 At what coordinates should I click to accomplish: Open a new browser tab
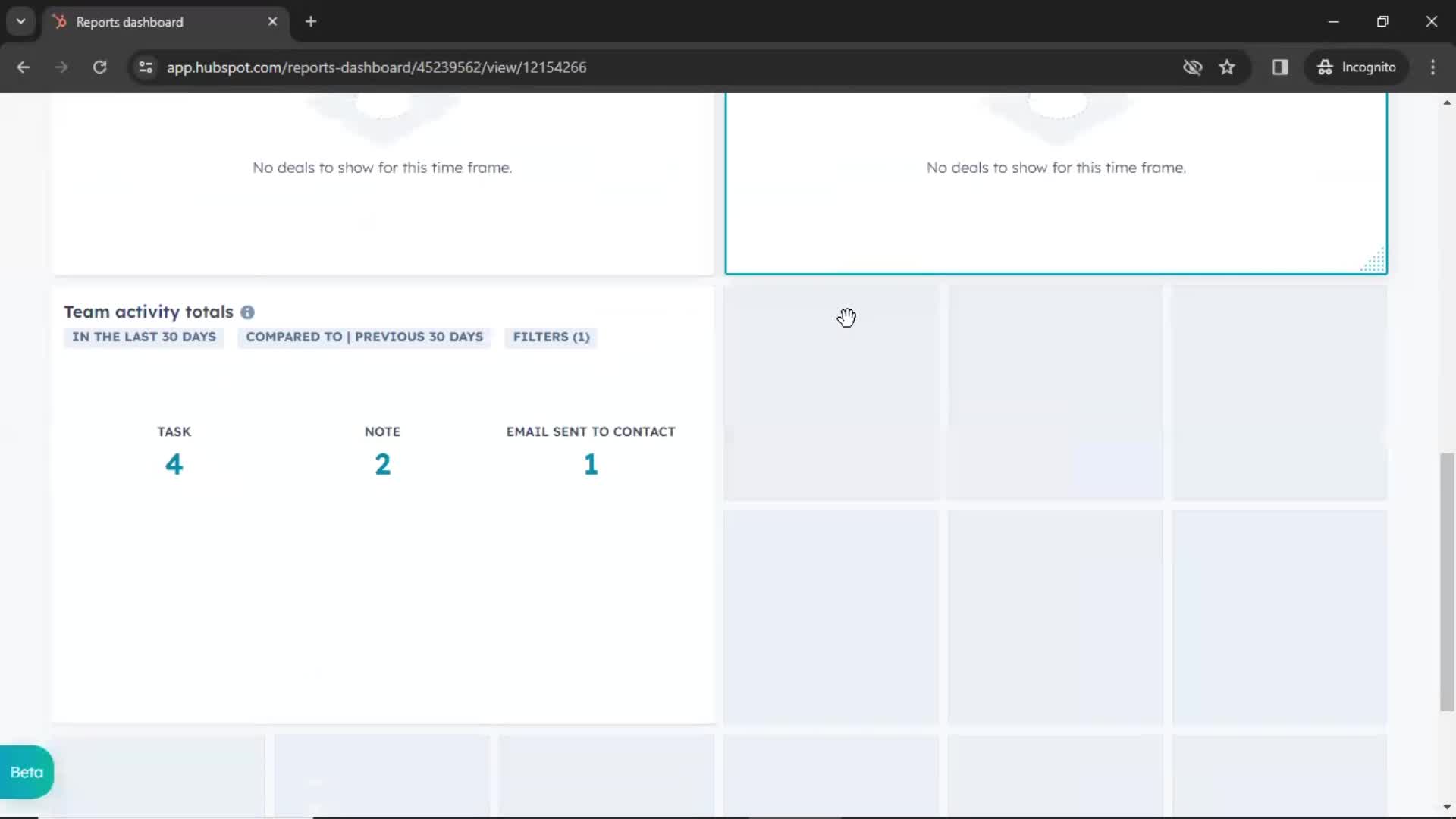pos(311,22)
